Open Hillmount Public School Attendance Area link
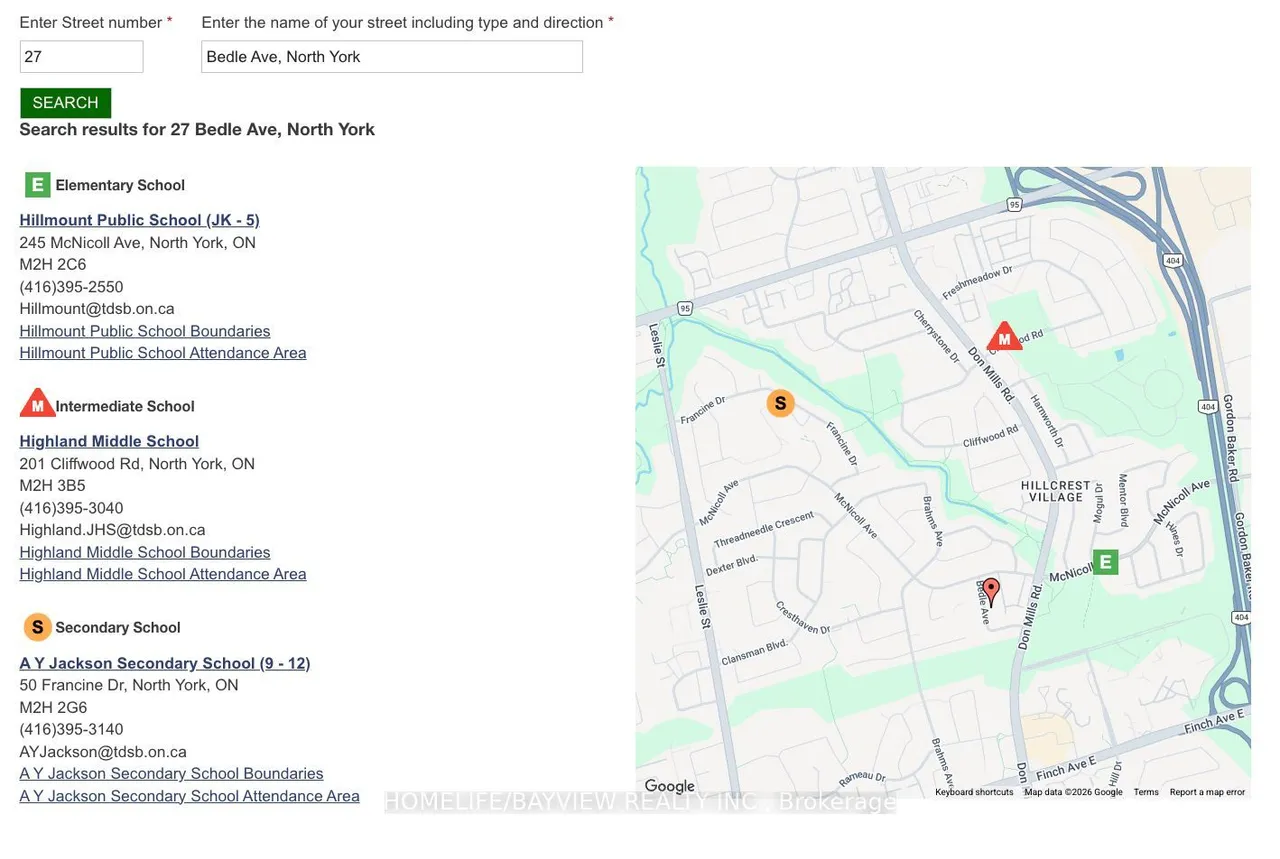 (163, 353)
